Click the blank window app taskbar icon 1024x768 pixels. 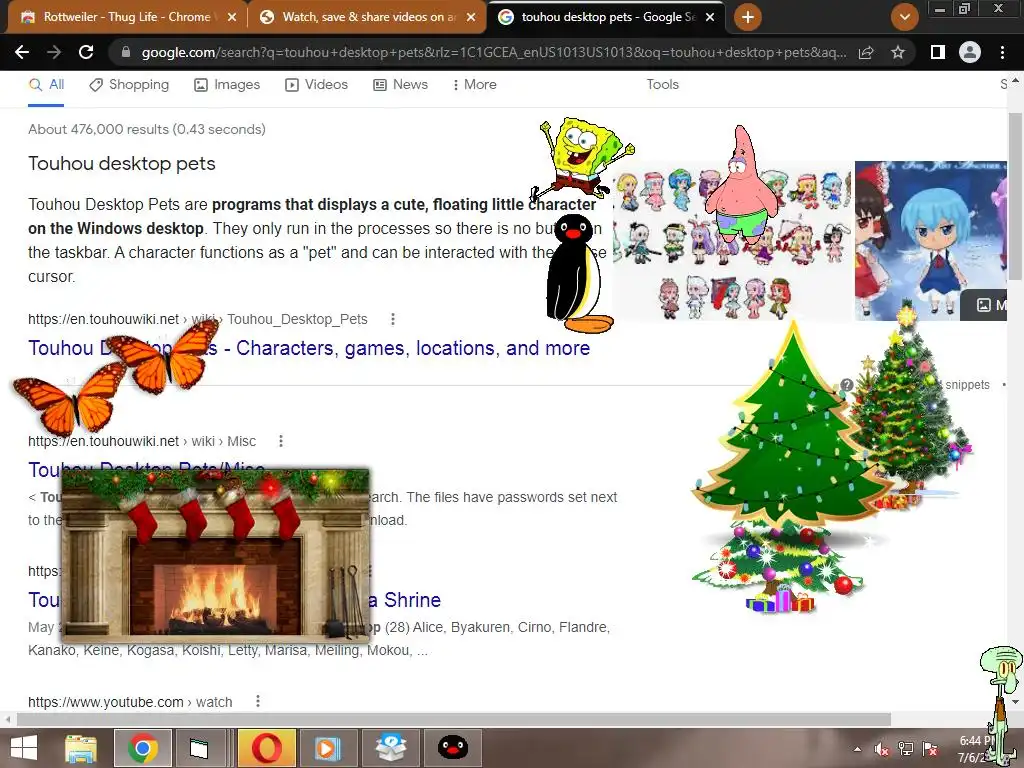pos(199,748)
